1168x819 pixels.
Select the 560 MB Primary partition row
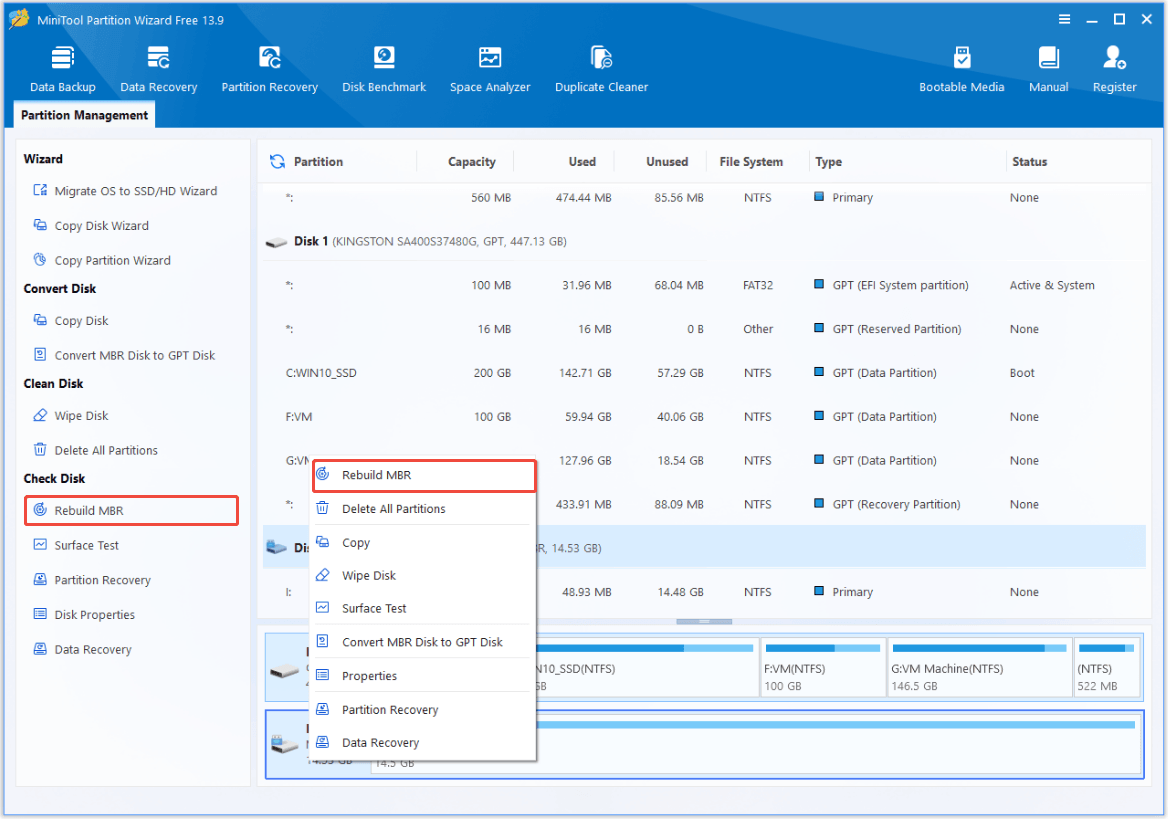click(703, 197)
